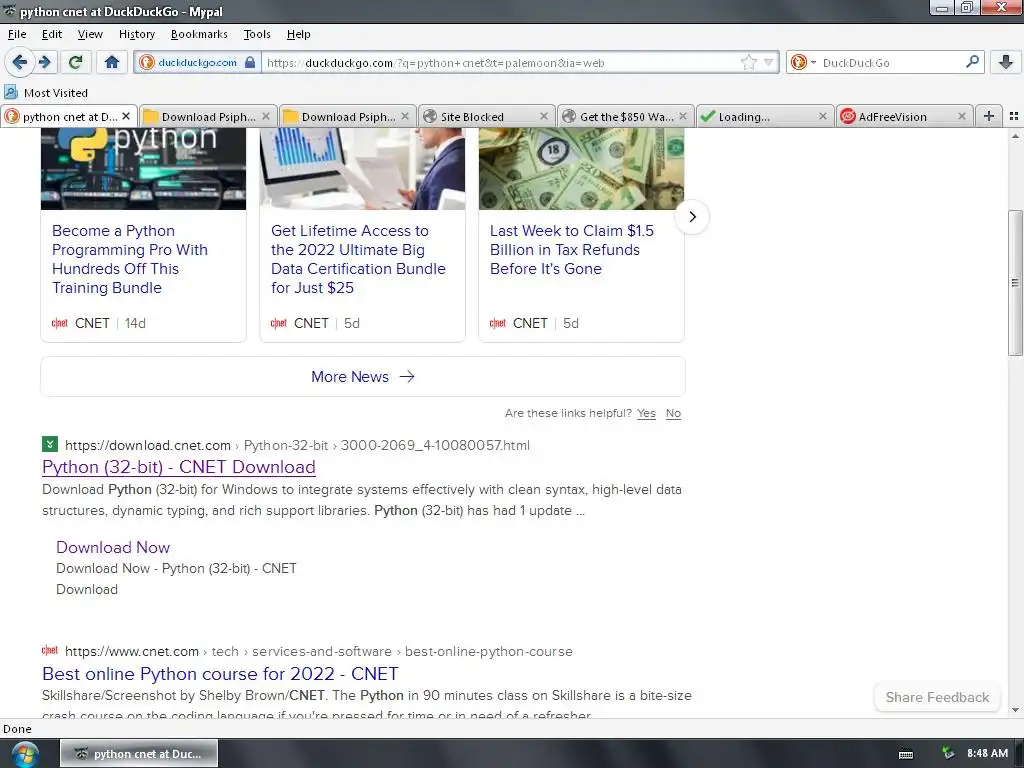
Task: Open the Big Data Bundle card thumbnail image
Action: point(362,168)
